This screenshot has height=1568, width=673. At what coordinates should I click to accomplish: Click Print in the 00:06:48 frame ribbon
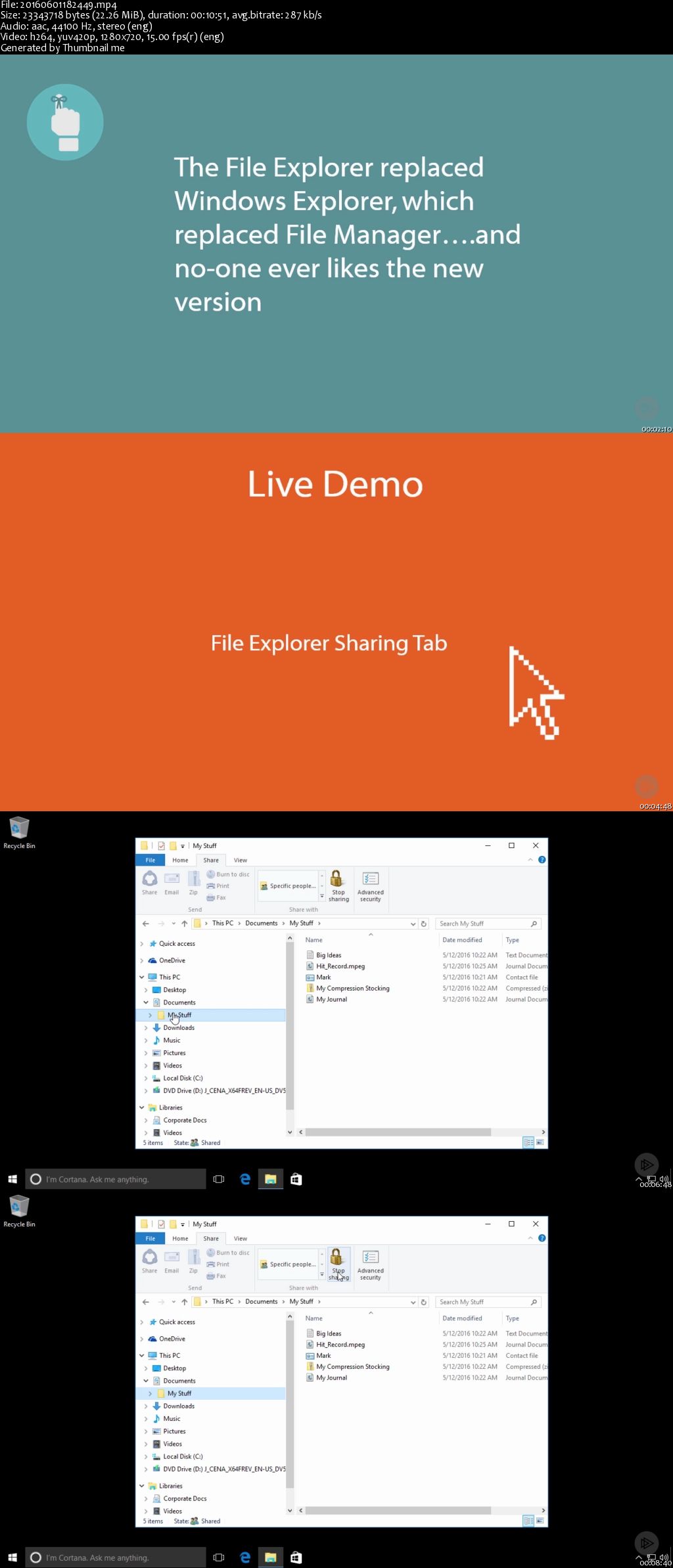click(218, 886)
